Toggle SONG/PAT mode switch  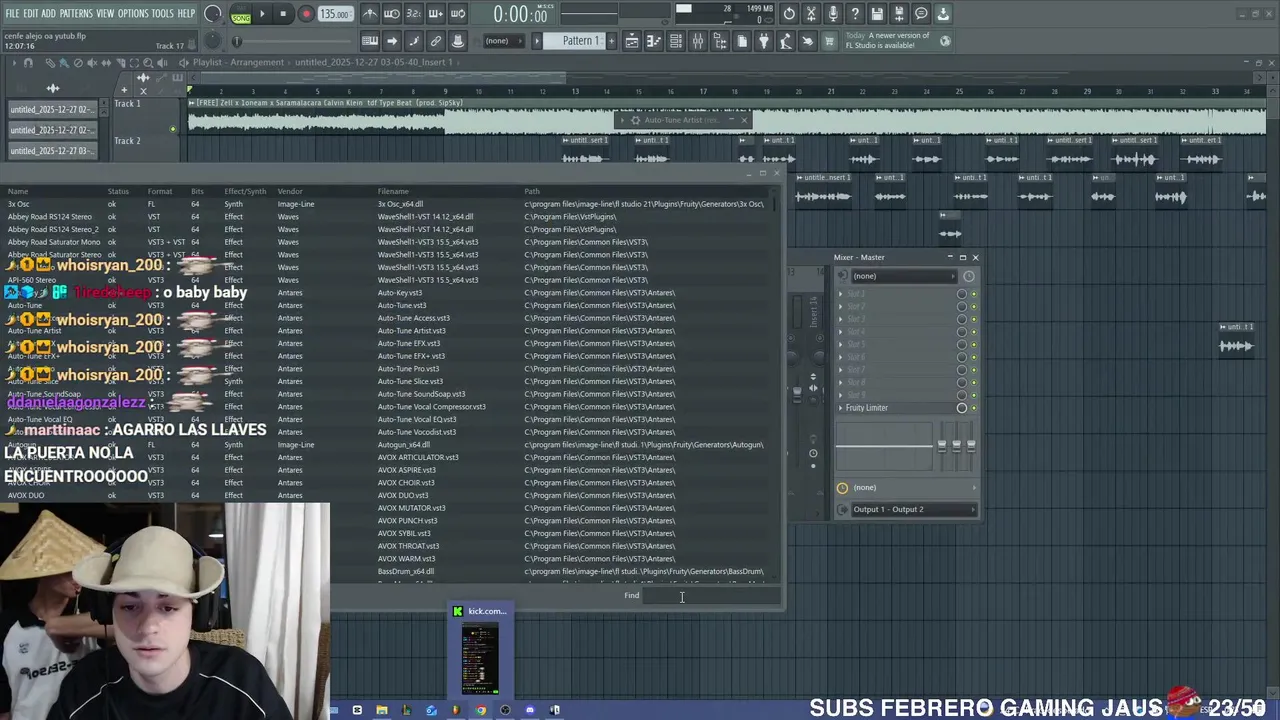tap(241, 14)
